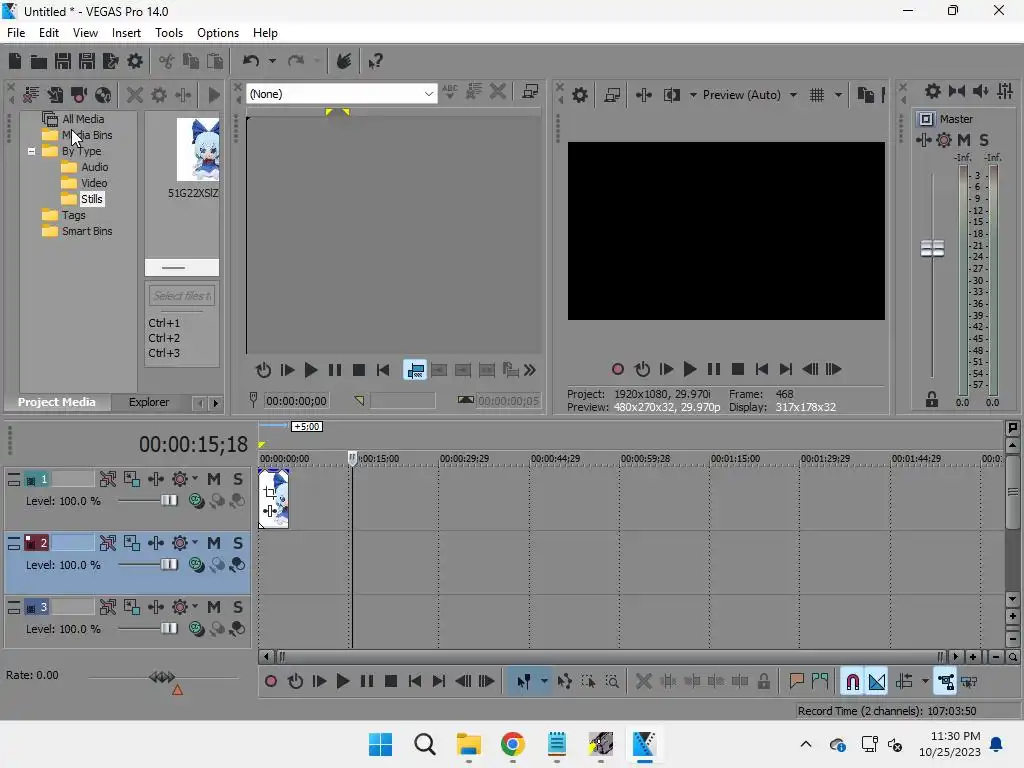Screen dimensions: 1024x768
Task: Switch to the Explorer tab
Action: click(x=149, y=402)
